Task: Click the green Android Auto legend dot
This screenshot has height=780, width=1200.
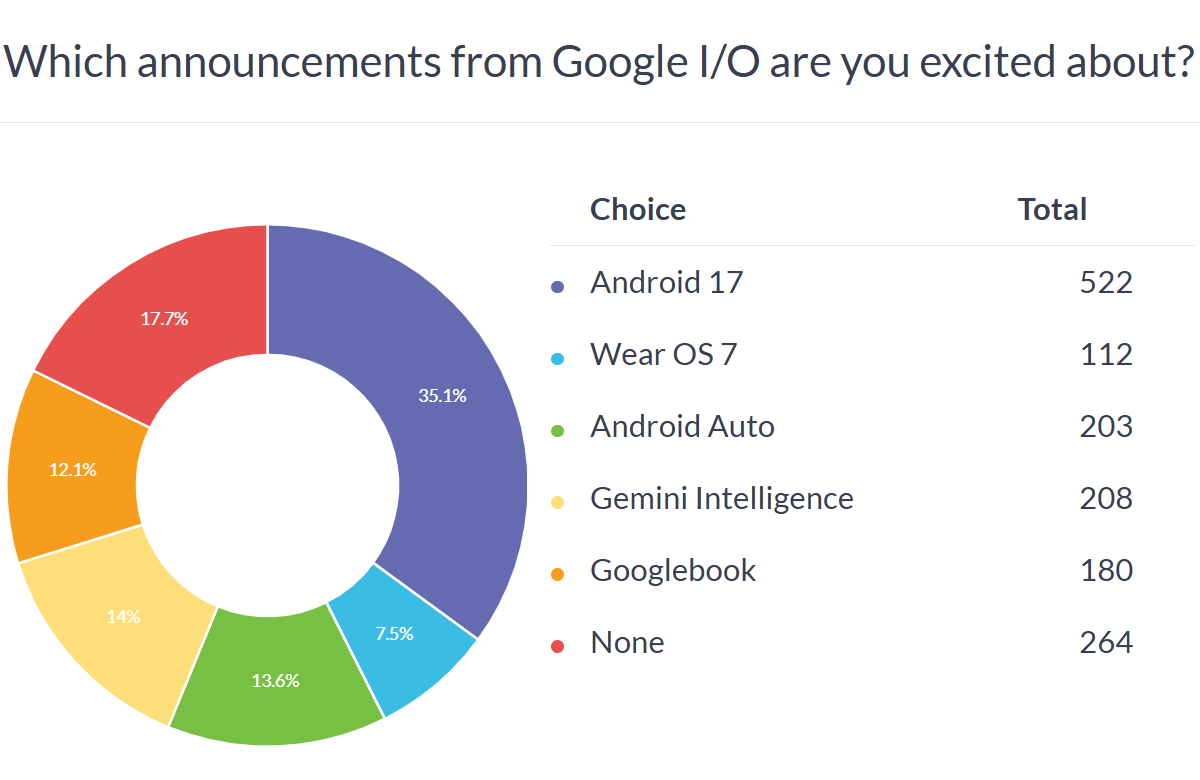Action: point(558,431)
